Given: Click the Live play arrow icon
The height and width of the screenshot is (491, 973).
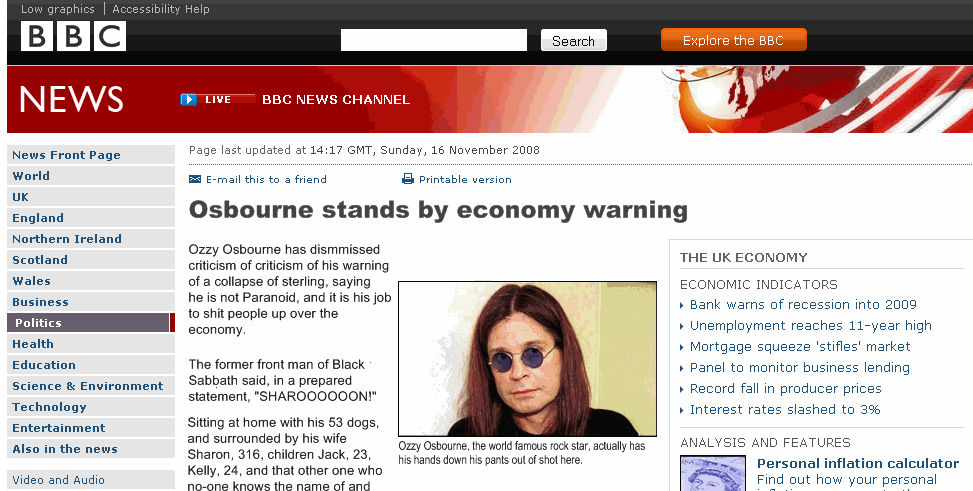Looking at the screenshot, I should [189, 99].
